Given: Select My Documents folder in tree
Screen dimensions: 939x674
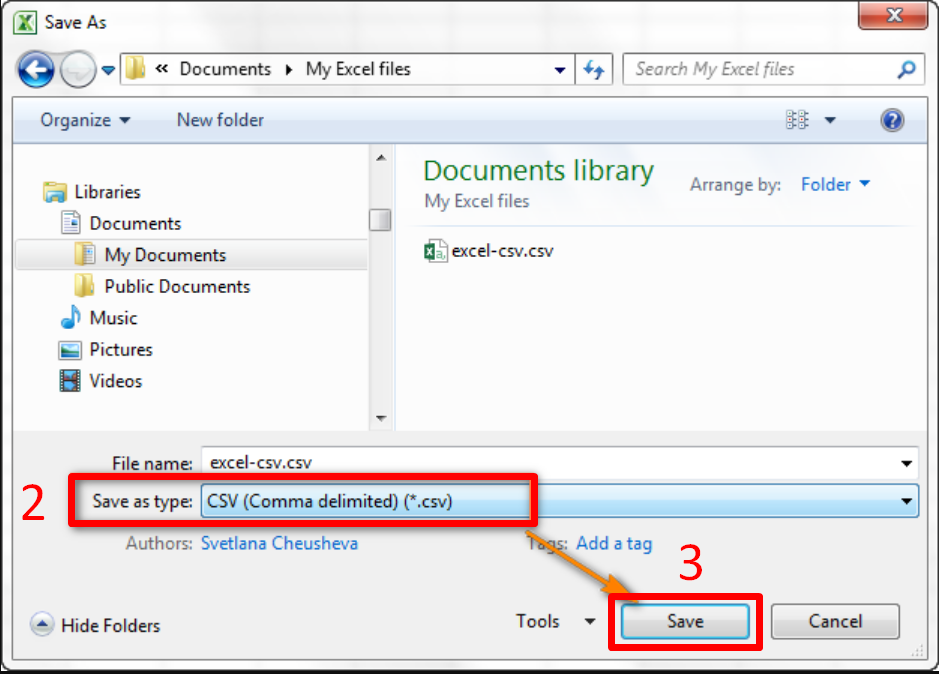Looking at the screenshot, I should tap(165, 255).
